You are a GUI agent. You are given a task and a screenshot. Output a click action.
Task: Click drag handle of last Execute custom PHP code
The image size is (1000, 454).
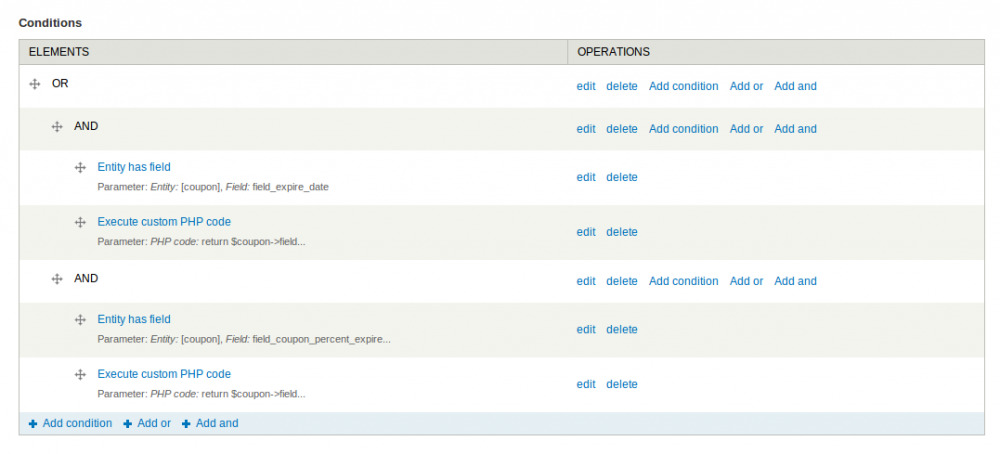tap(80, 375)
